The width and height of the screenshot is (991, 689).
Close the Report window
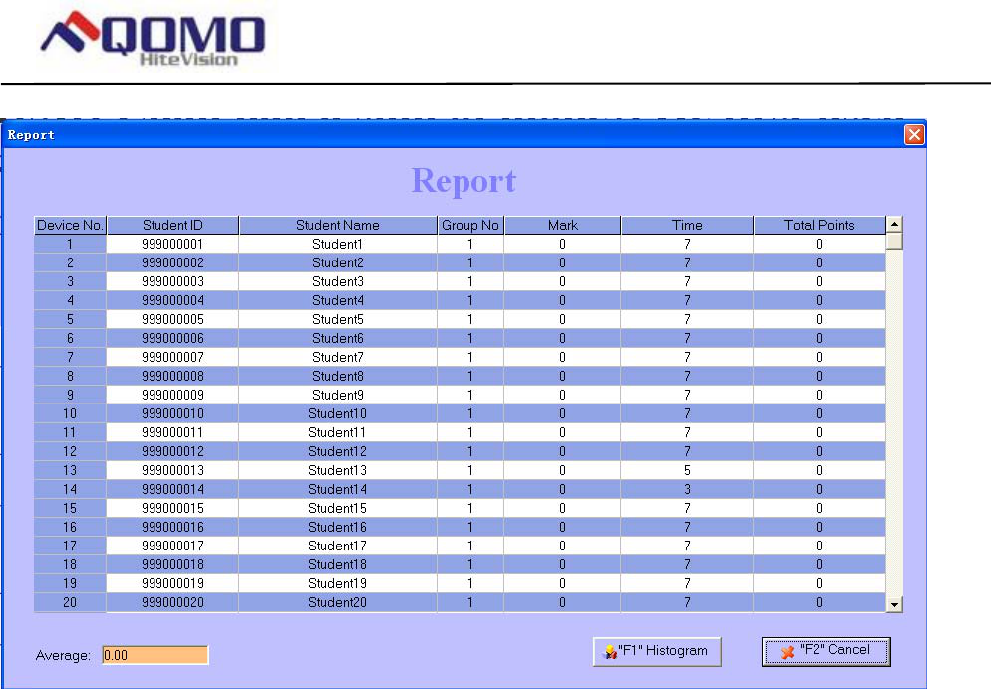[914, 135]
